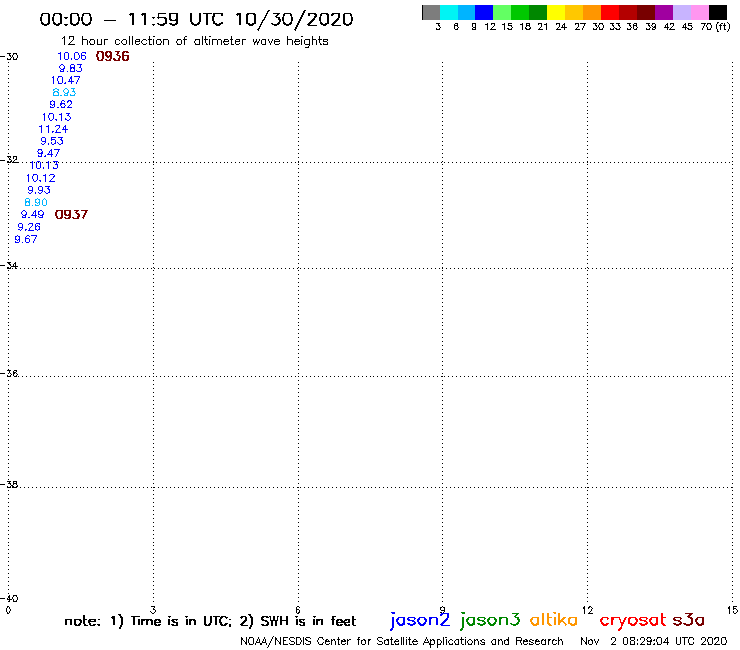
Task: Select the wave height value 10.47
Action: [x=65, y=80]
